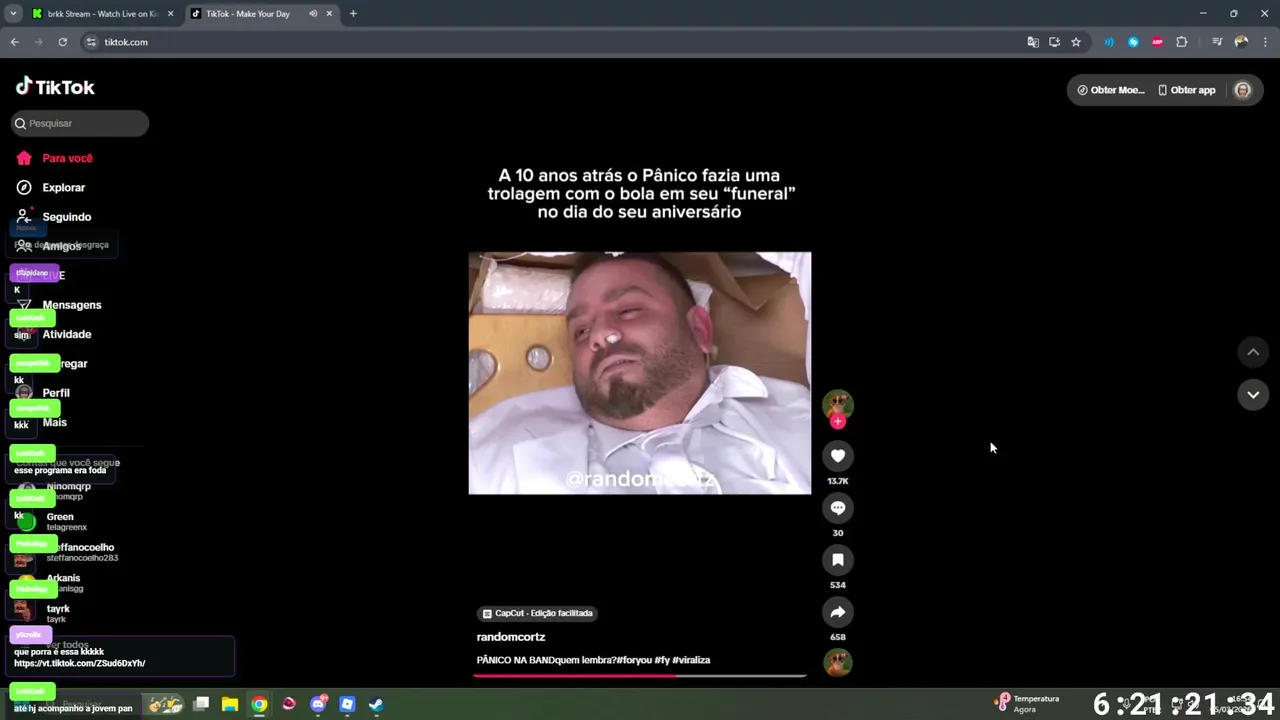Open creator avatar above like button
Screen dimensions: 1280x720
(x=838, y=404)
